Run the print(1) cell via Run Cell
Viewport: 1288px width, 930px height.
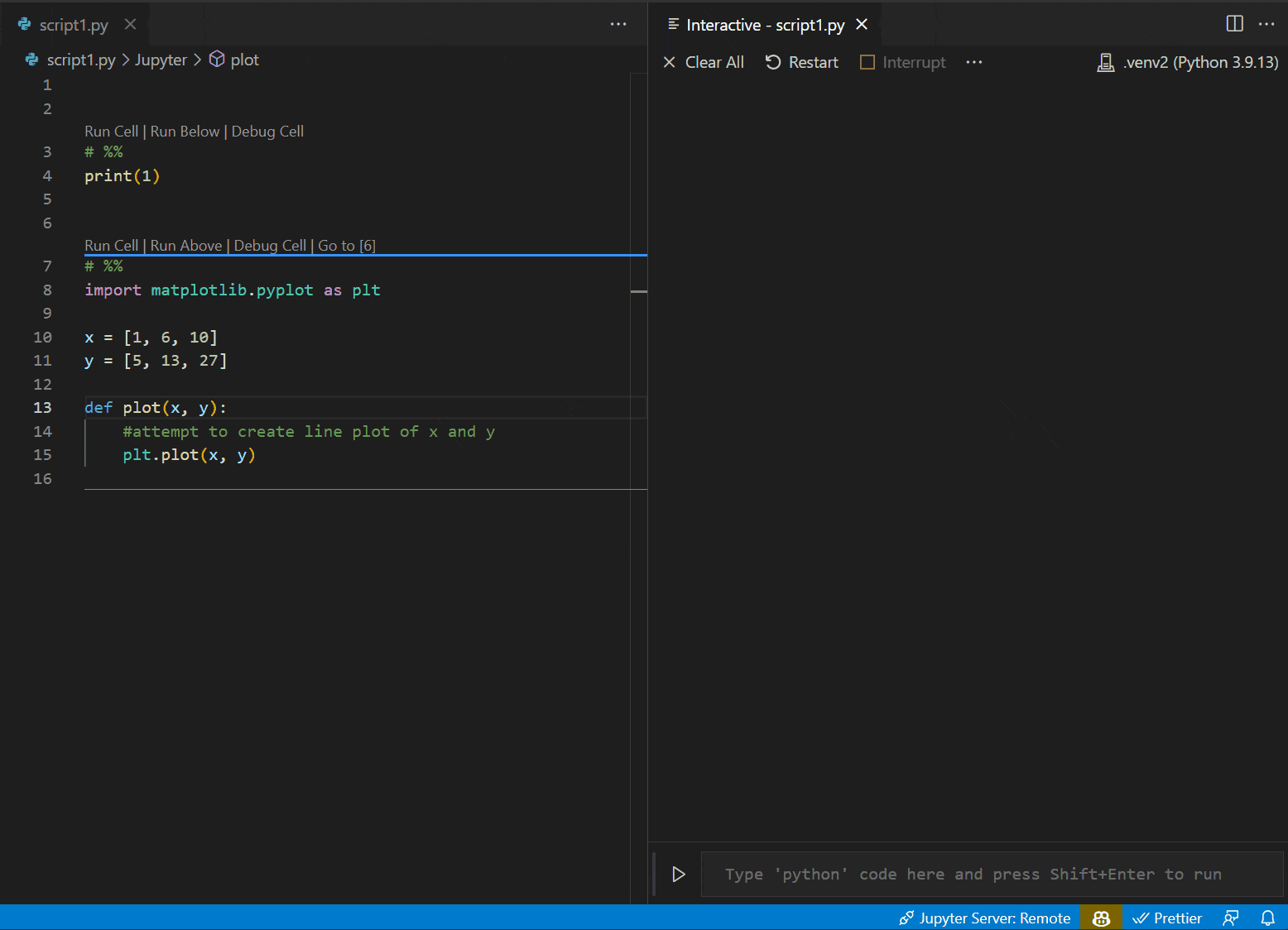point(111,131)
